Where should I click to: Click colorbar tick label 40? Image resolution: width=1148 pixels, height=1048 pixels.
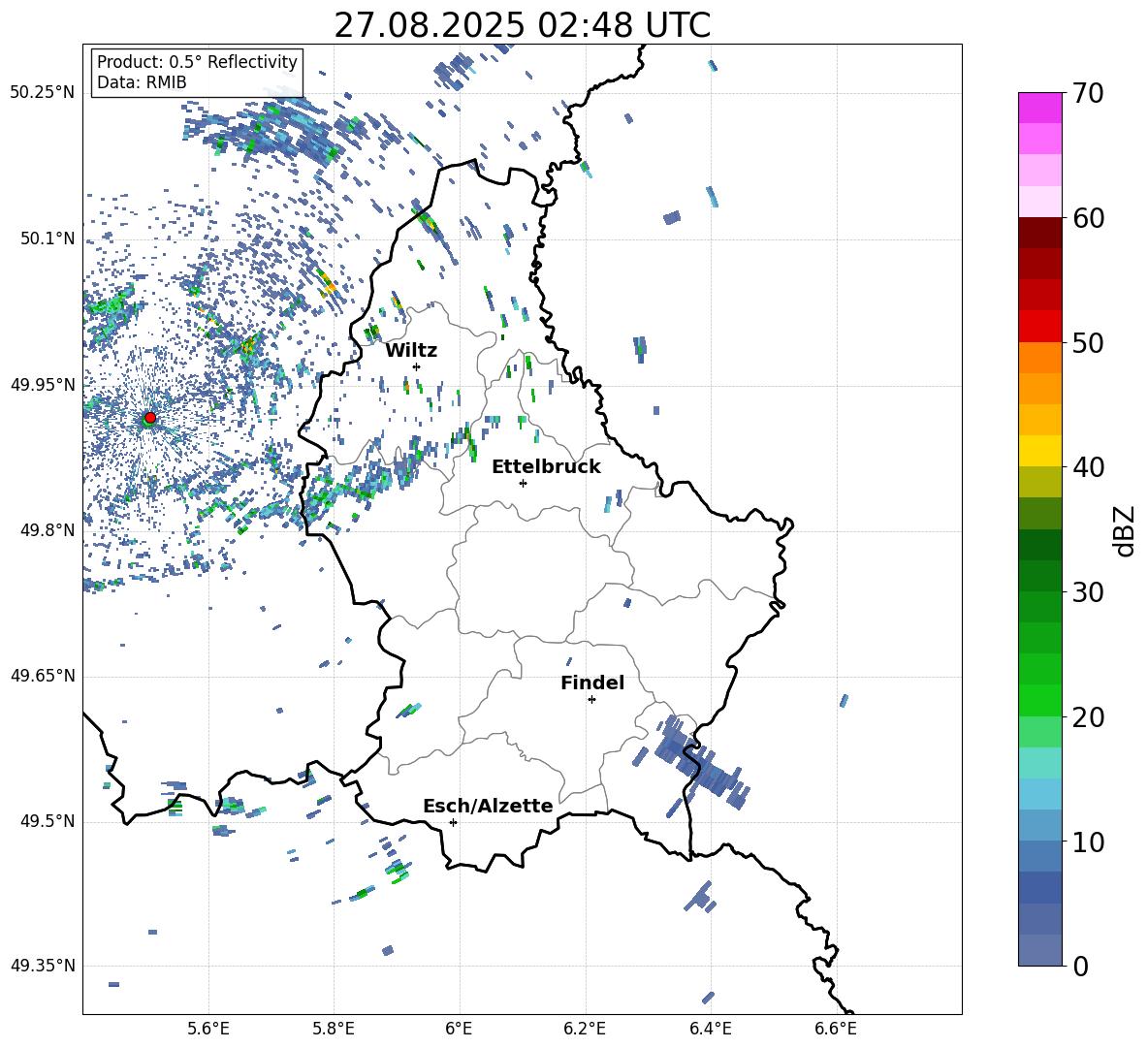click(x=1088, y=467)
